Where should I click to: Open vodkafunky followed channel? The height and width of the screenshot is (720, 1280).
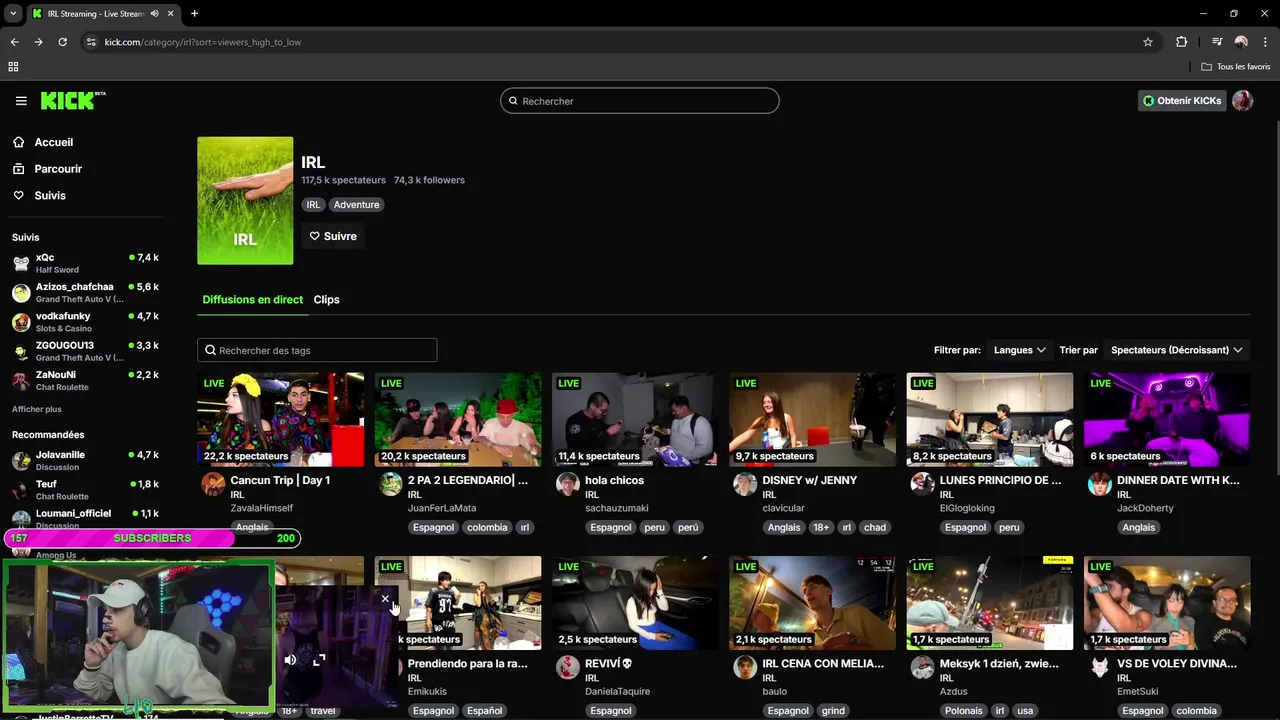coord(85,322)
